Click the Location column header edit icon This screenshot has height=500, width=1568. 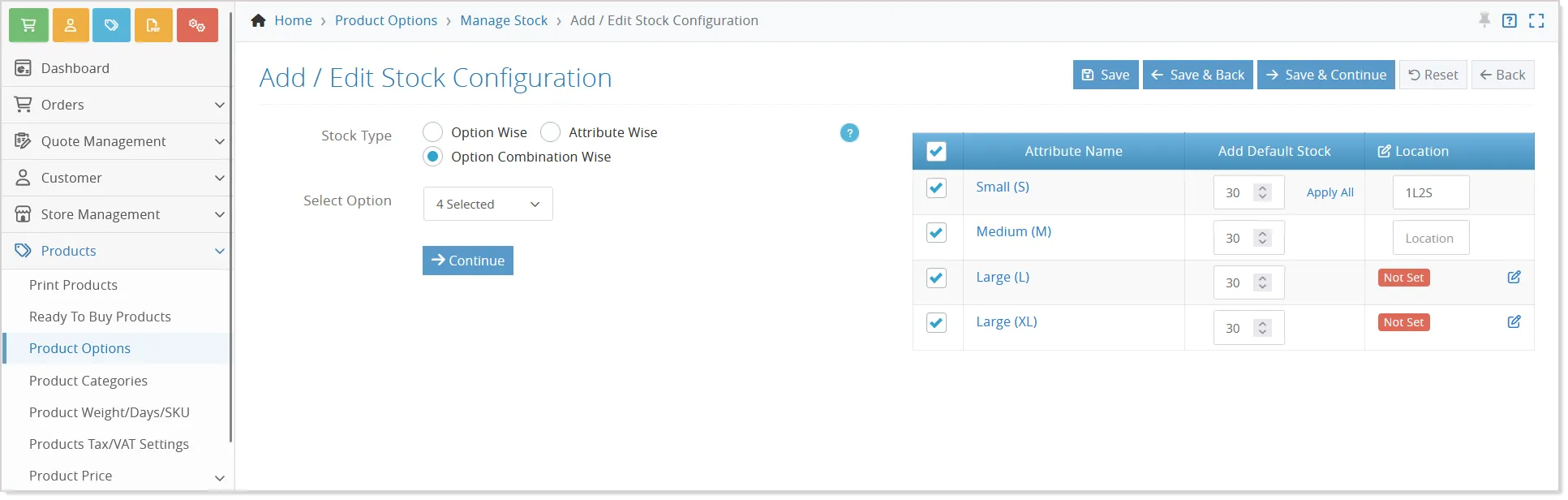pos(1384,152)
